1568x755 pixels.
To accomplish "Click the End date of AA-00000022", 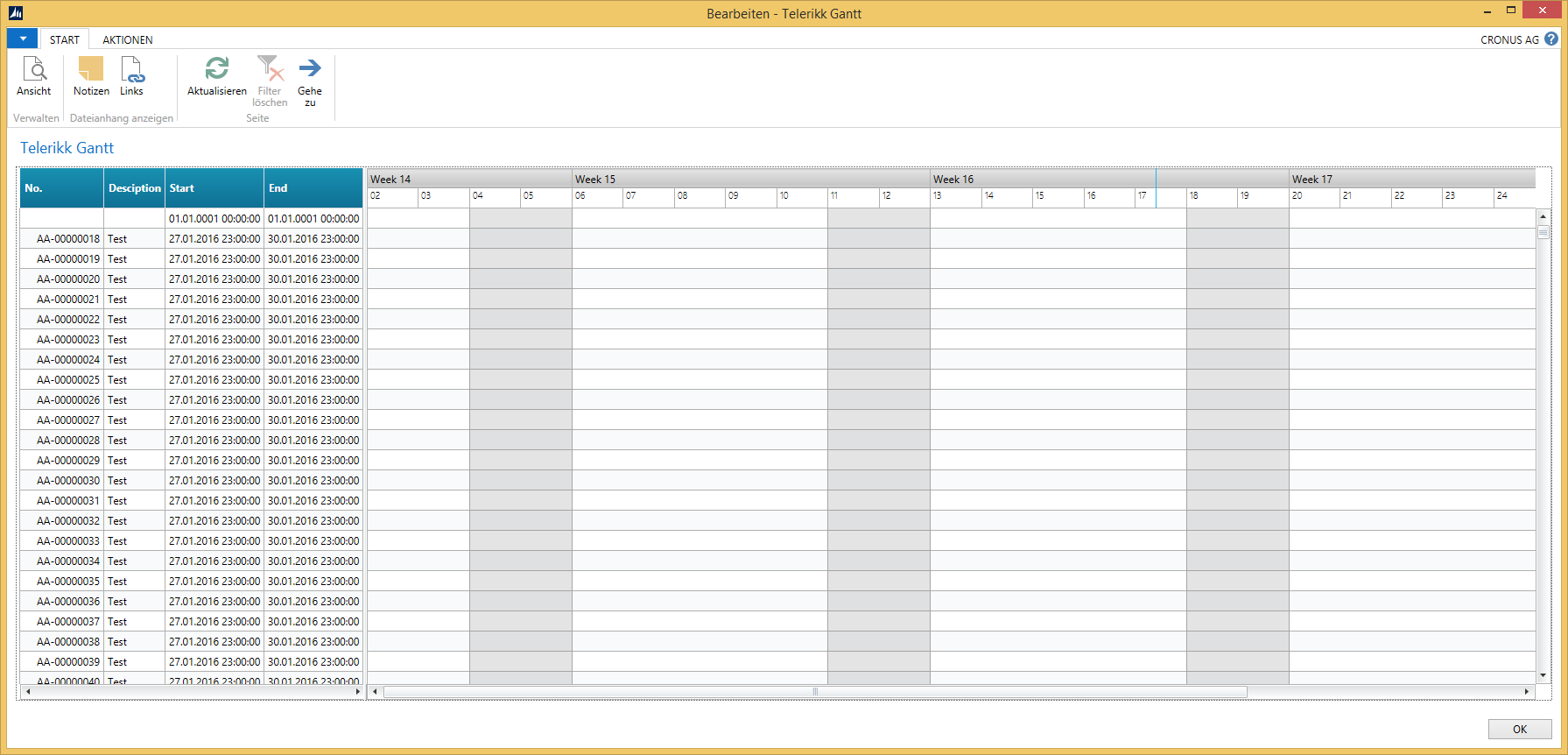I will click(x=313, y=319).
